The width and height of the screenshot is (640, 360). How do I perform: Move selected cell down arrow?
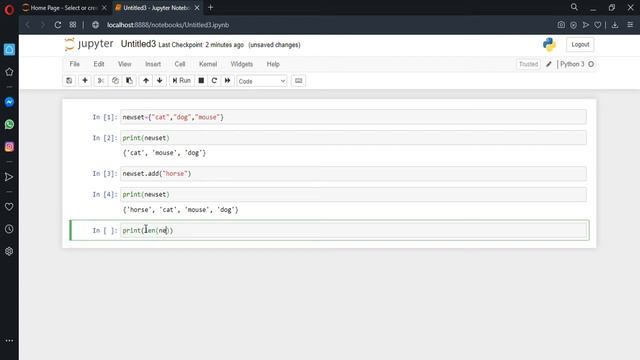pyautogui.click(x=160, y=81)
